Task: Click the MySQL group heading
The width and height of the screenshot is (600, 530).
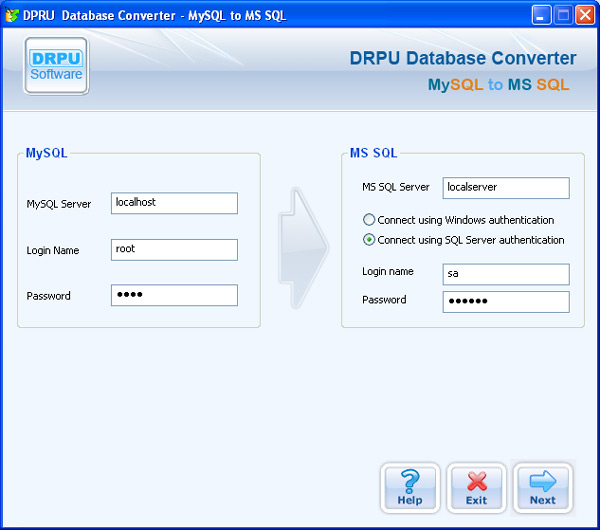Action: 46,153
